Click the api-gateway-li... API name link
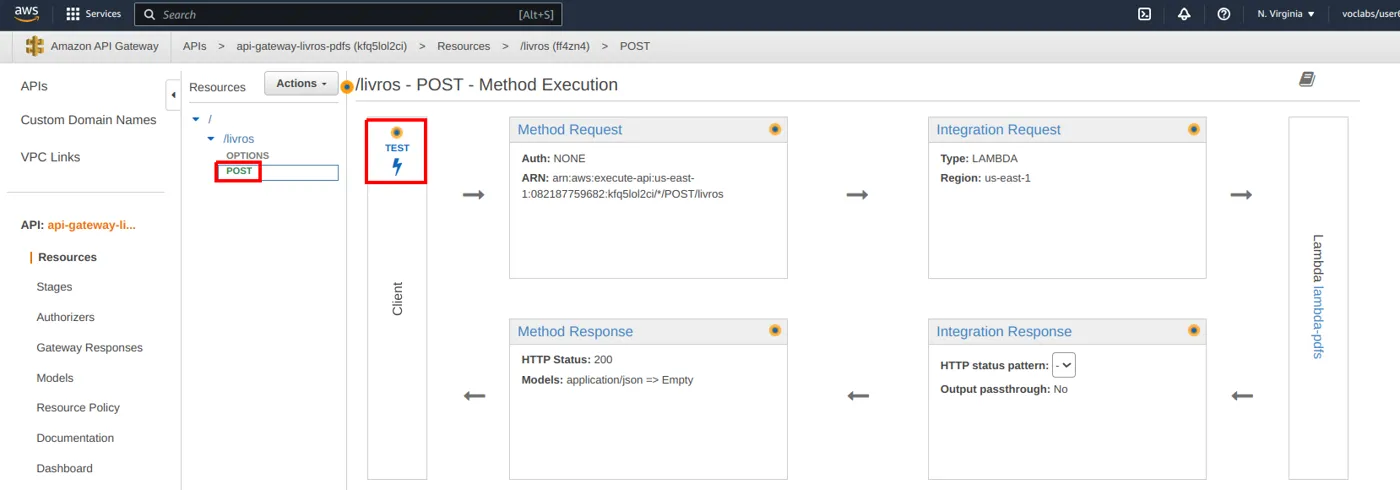This screenshot has height=490, width=1400. click(x=91, y=225)
